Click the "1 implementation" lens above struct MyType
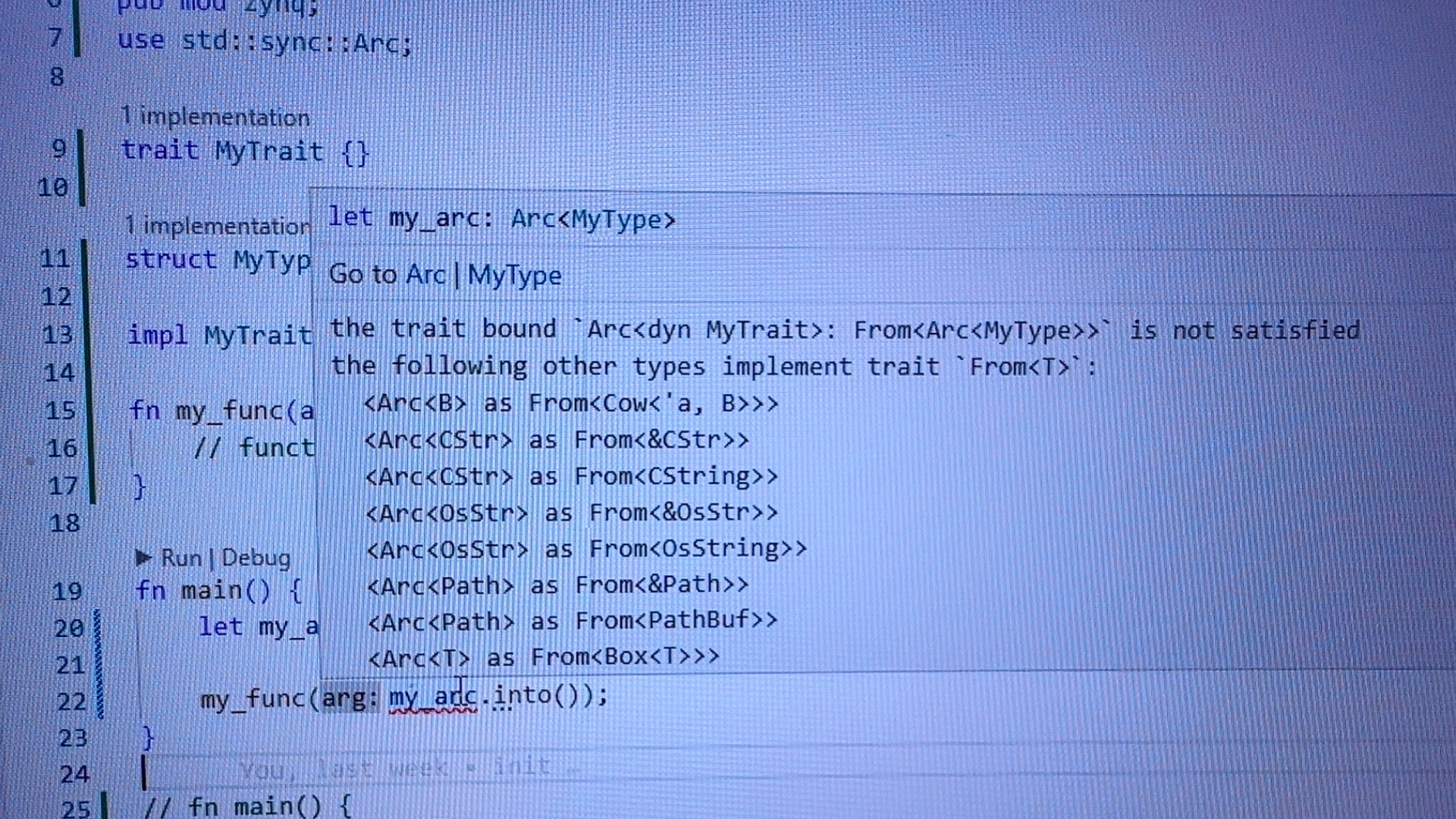The height and width of the screenshot is (819, 1456). pyautogui.click(x=218, y=226)
